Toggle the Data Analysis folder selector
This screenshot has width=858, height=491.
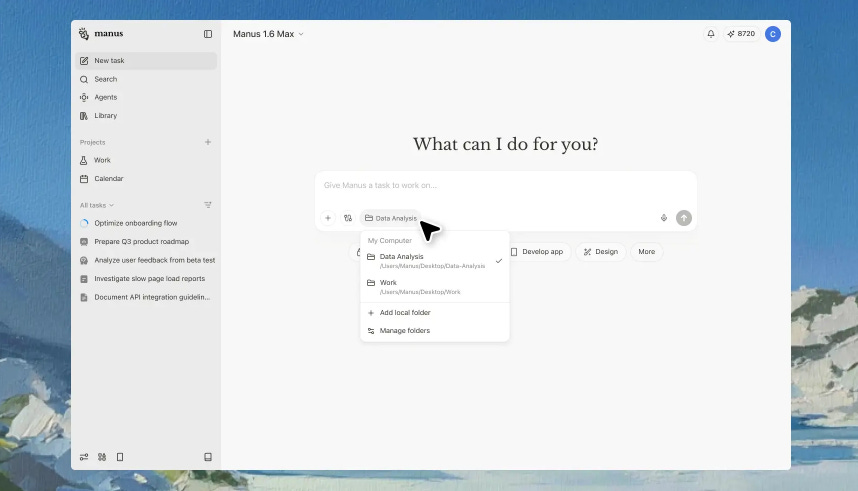click(391, 218)
